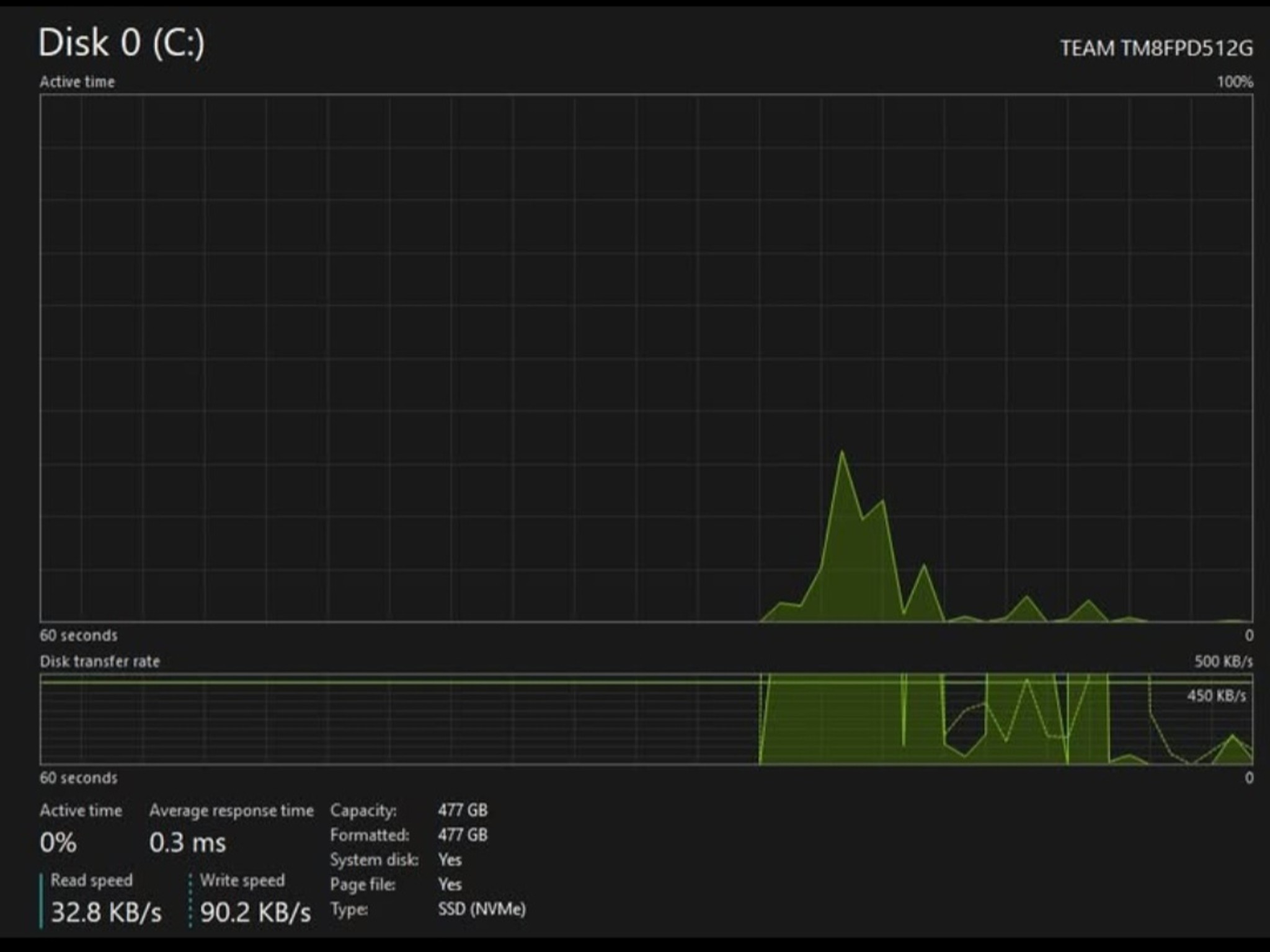
Task: Click the Active time graph area
Action: [x=646, y=358]
